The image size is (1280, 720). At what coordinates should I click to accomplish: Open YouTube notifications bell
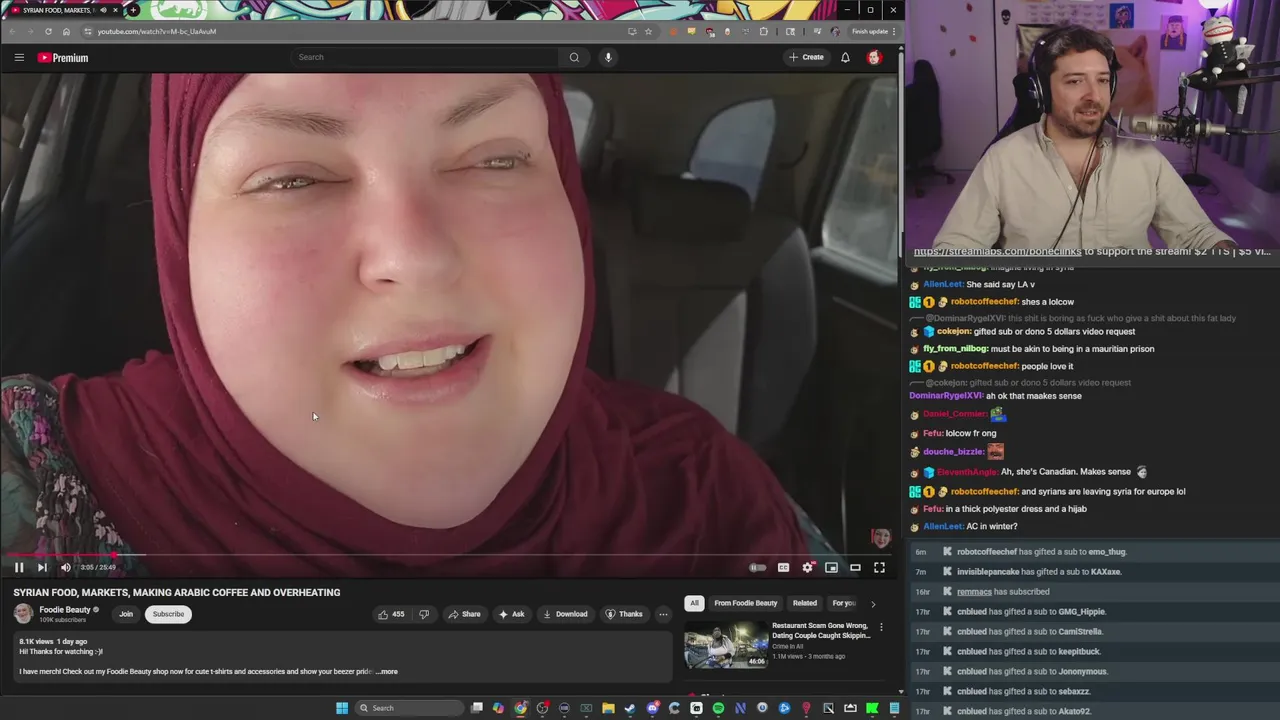pyautogui.click(x=845, y=57)
